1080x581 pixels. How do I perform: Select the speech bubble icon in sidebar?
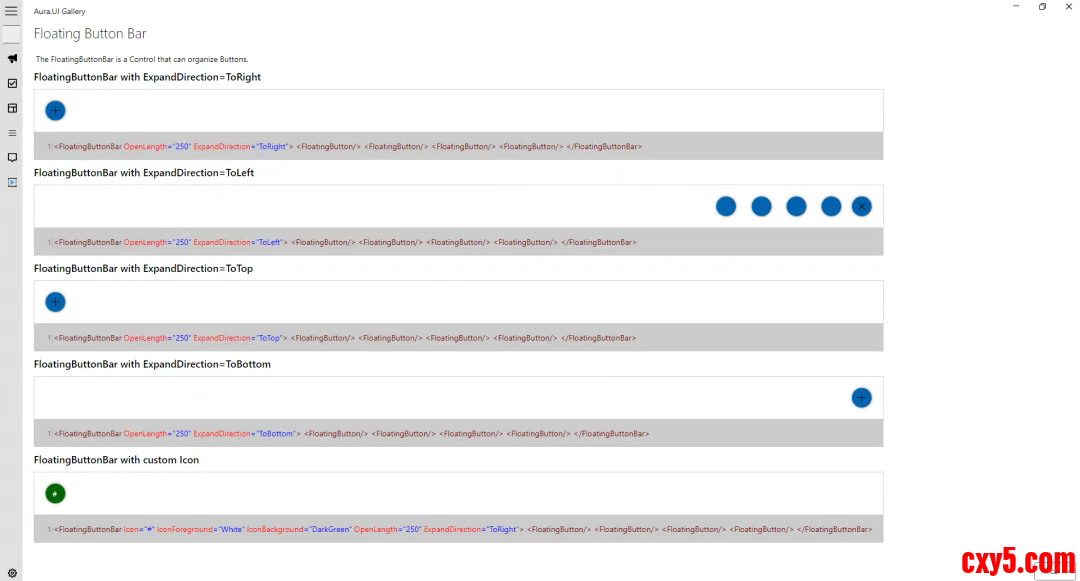[x=12, y=158]
